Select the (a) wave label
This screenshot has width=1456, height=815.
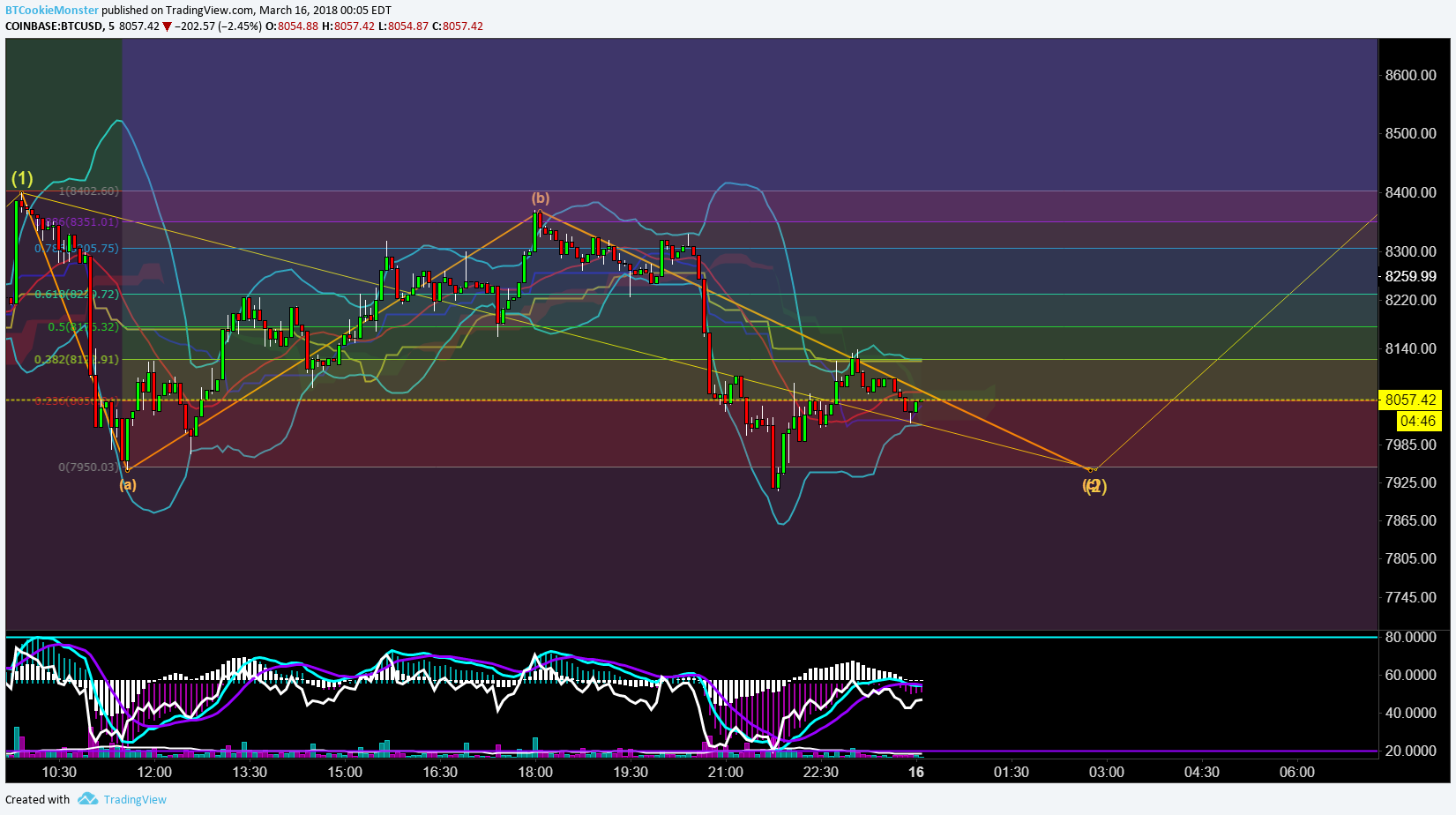click(128, 484)
